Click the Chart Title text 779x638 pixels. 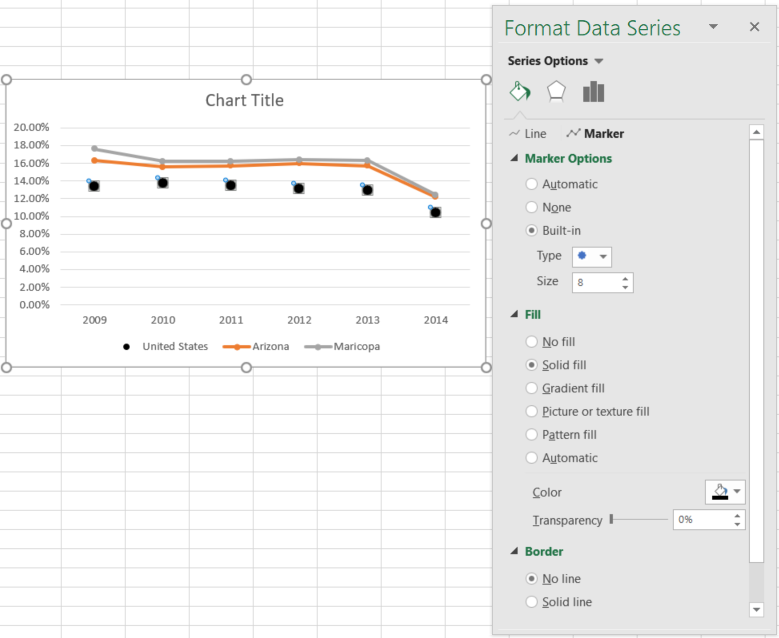click(x=244, y=100)
